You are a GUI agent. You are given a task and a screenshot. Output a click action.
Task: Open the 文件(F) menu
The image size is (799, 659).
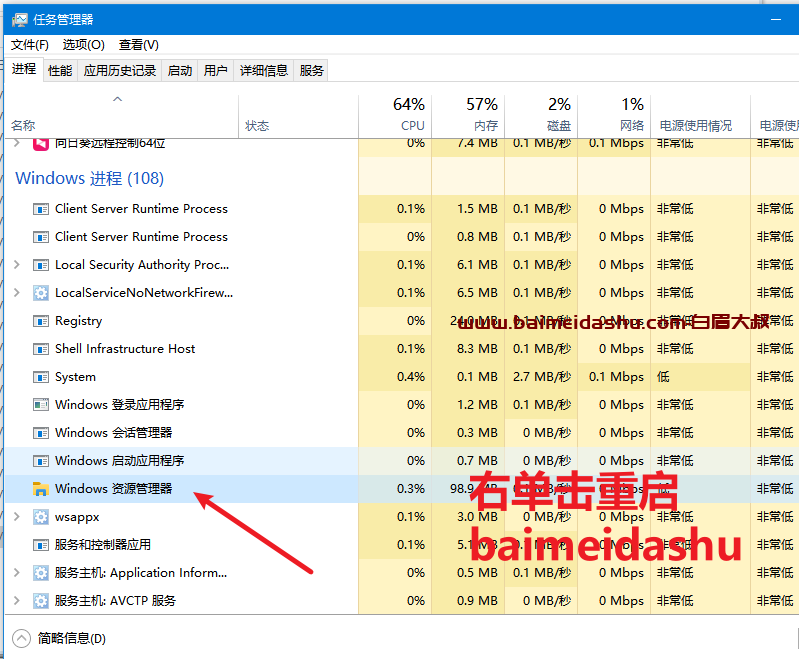[30, 45]
